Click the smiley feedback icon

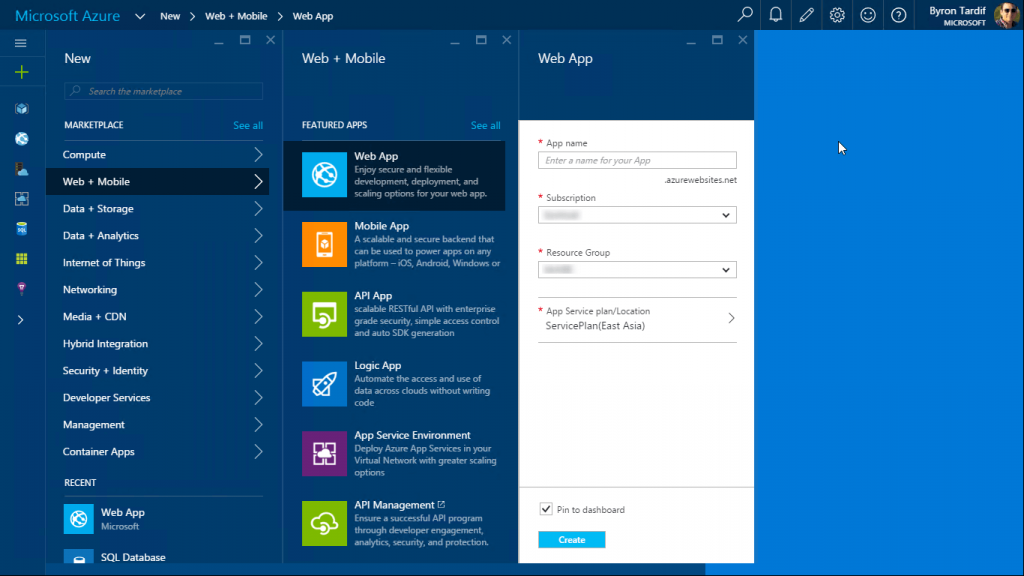click(868, 14)
